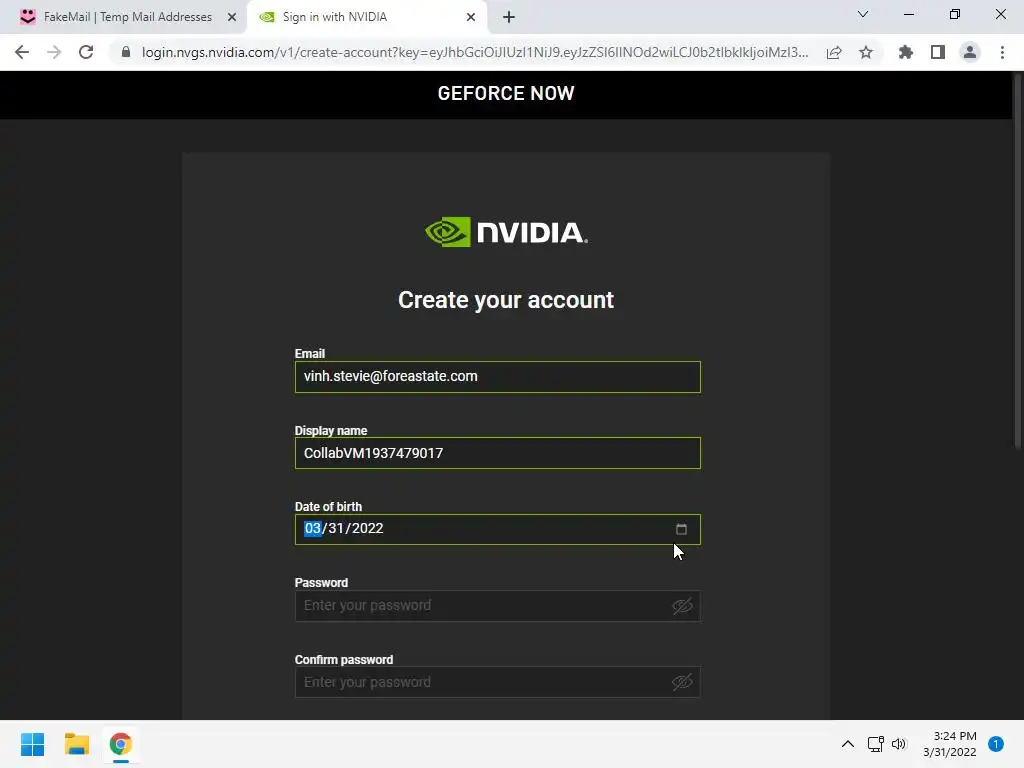Screen dimensions: 1024x768
Task: Minimize the Chrome window
Action: 908,14
